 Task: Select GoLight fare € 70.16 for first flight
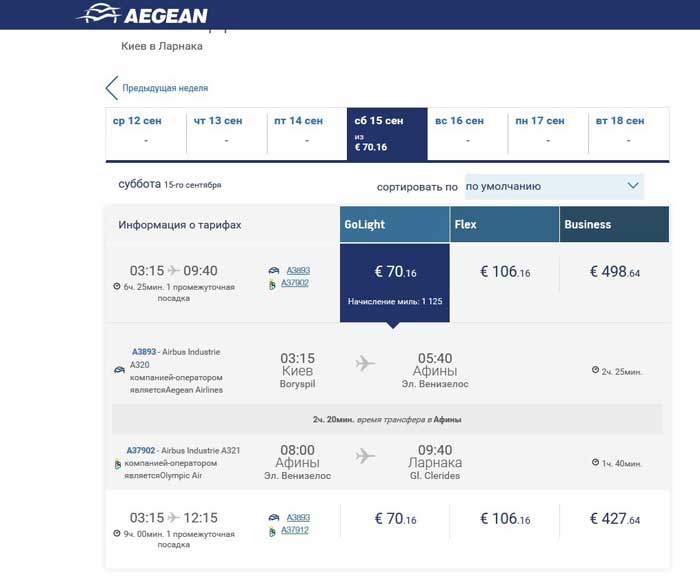(395, 272)
